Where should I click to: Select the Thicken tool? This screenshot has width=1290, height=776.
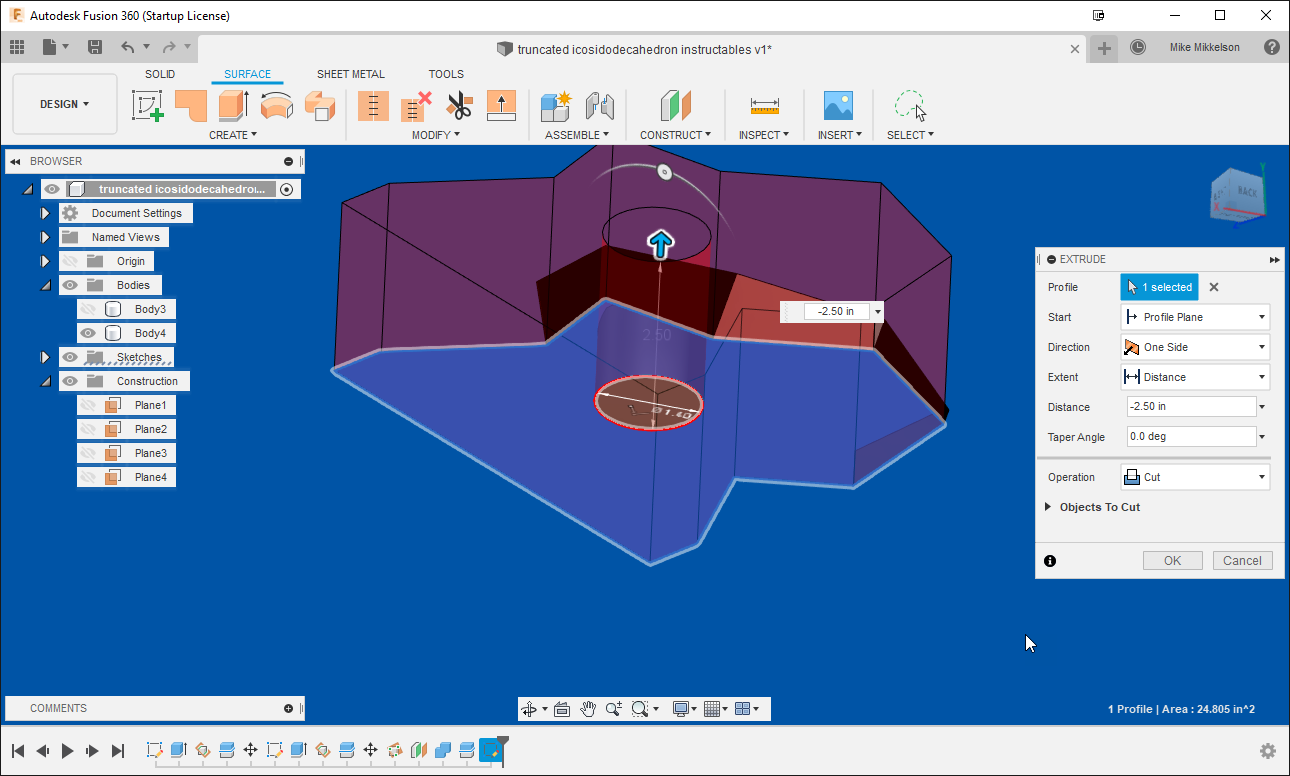coord(501,105)
